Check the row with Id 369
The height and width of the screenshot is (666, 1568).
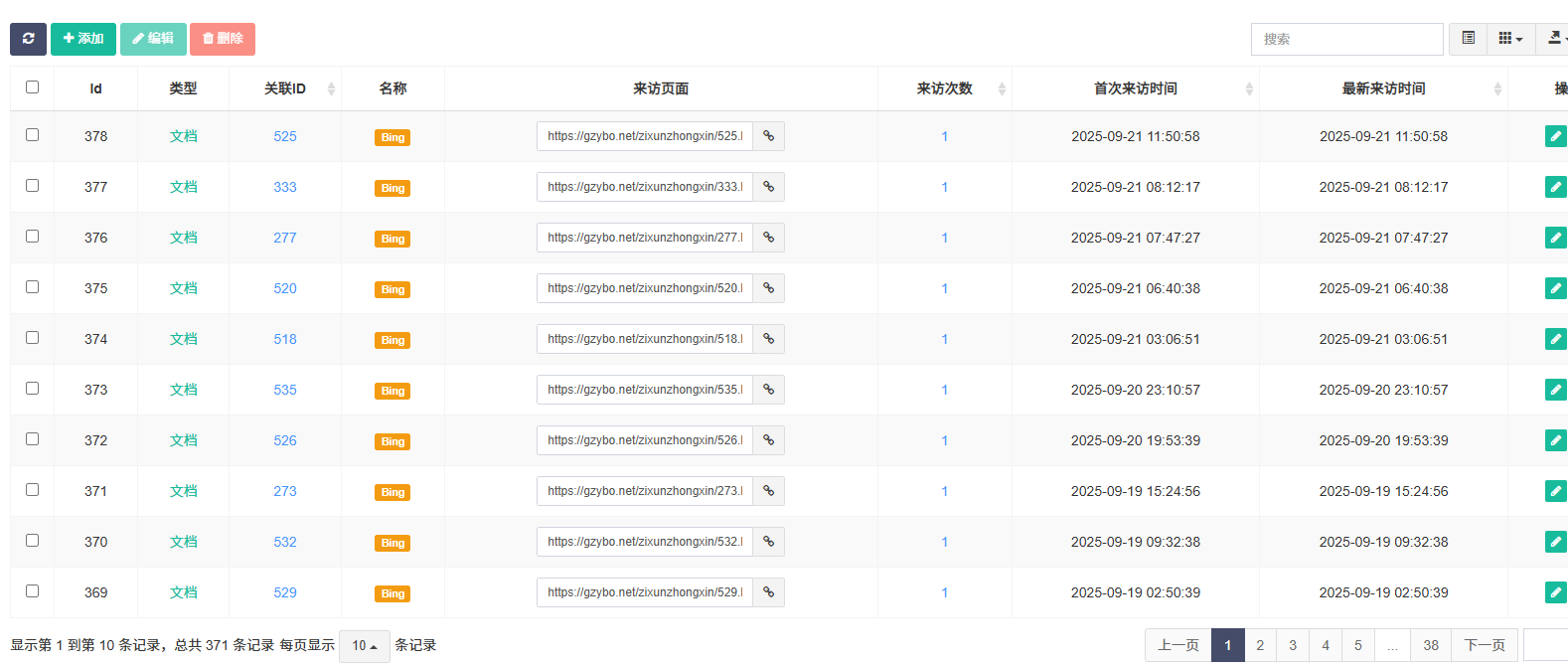click(x=32, y=591)
